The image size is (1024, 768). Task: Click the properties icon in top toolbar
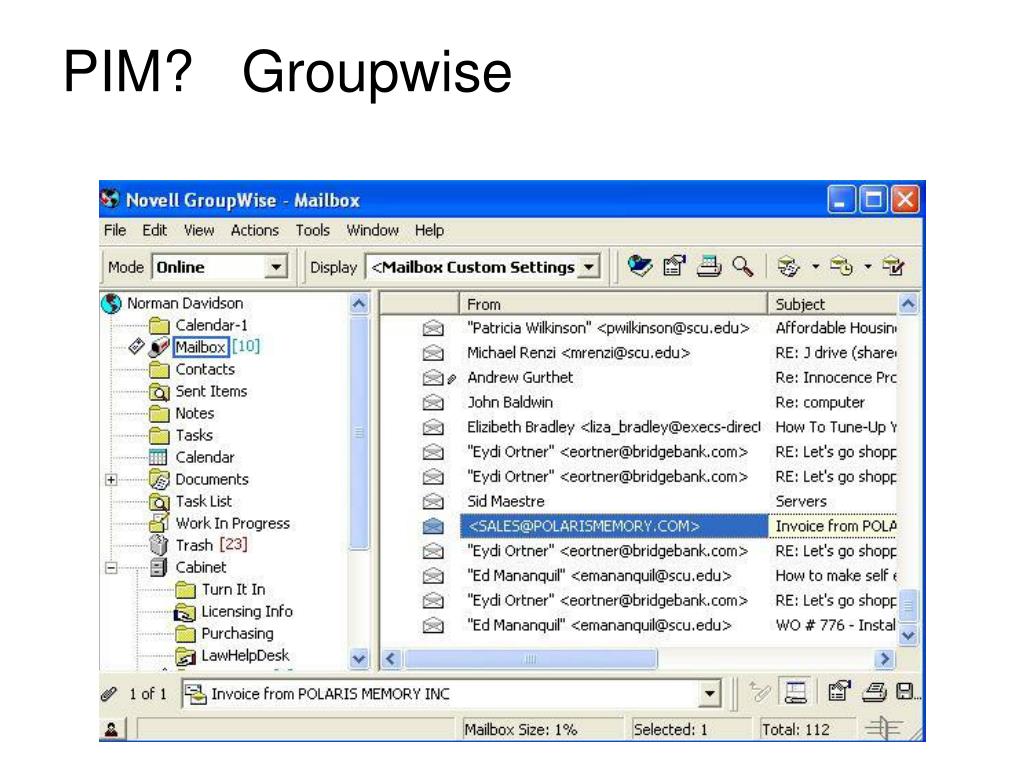(x=674, y=266)
